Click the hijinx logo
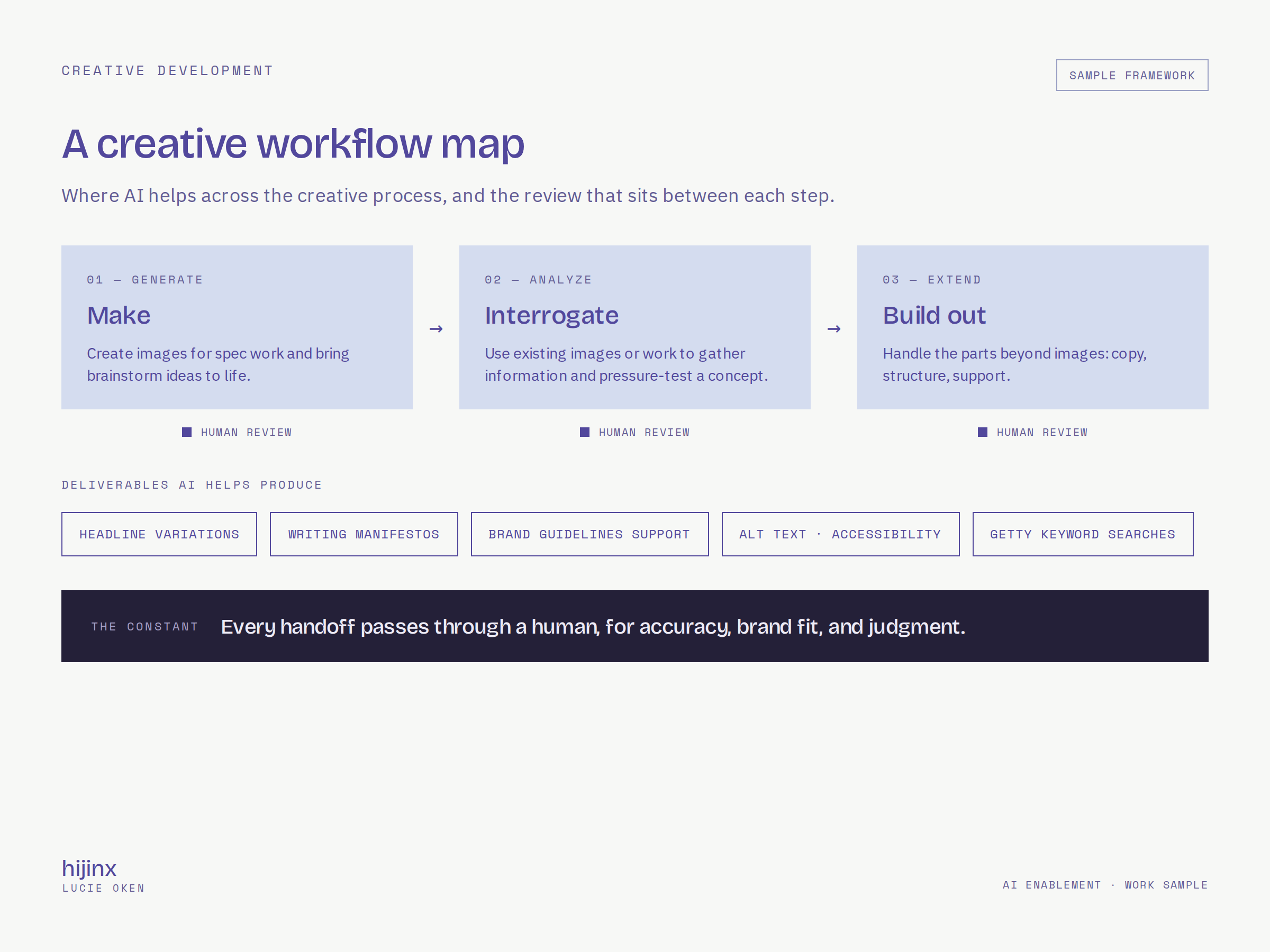The width and height of the screenshot is (1270, 952). pyautogui.click(x=89, y=868)
